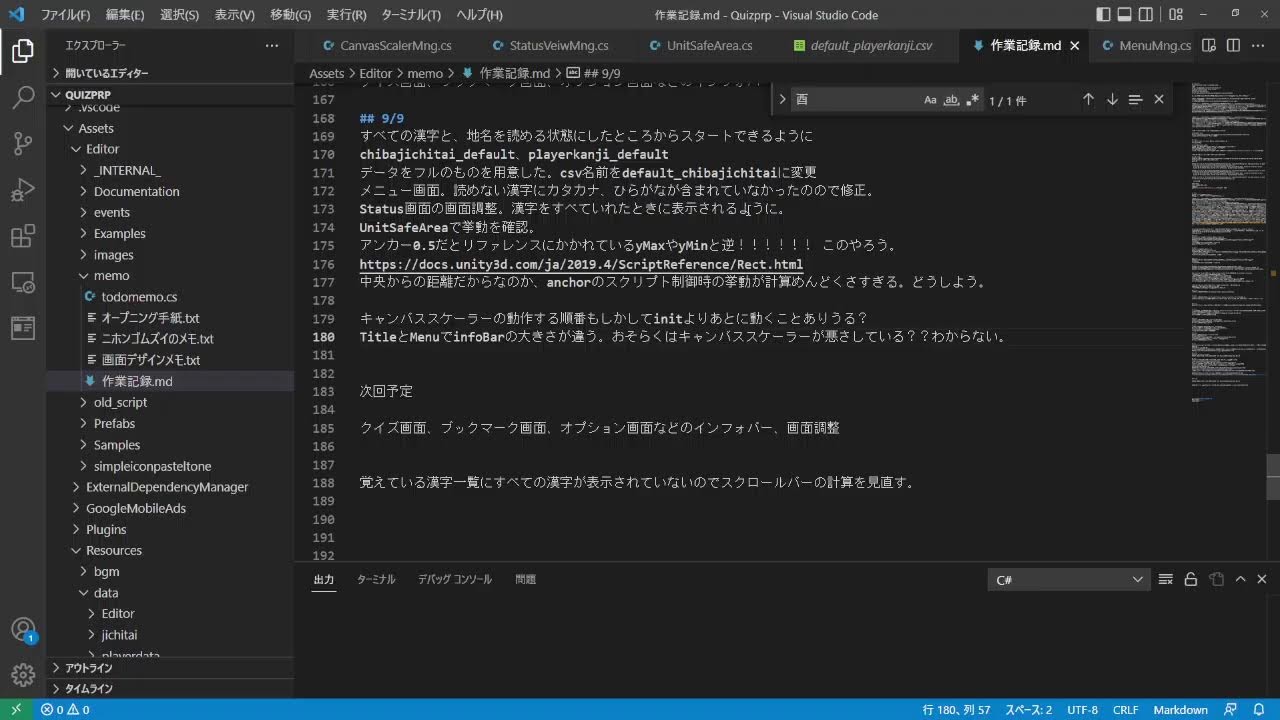1280x720 pixels.
Task: Click the UTF-8 encoding status item
Action: 1082,710
